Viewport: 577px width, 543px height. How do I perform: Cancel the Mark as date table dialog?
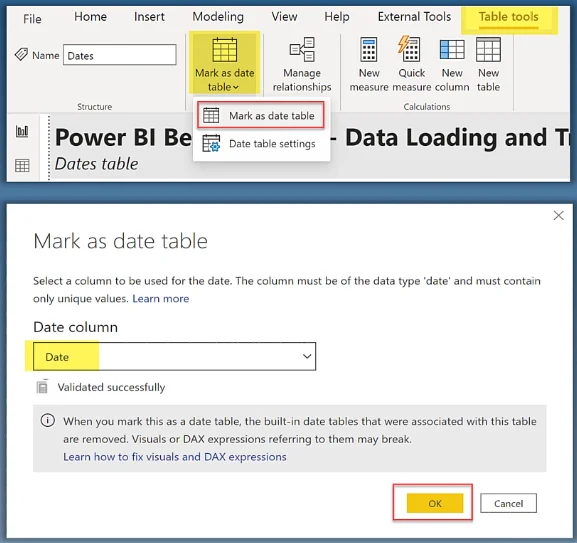[508, 503]
